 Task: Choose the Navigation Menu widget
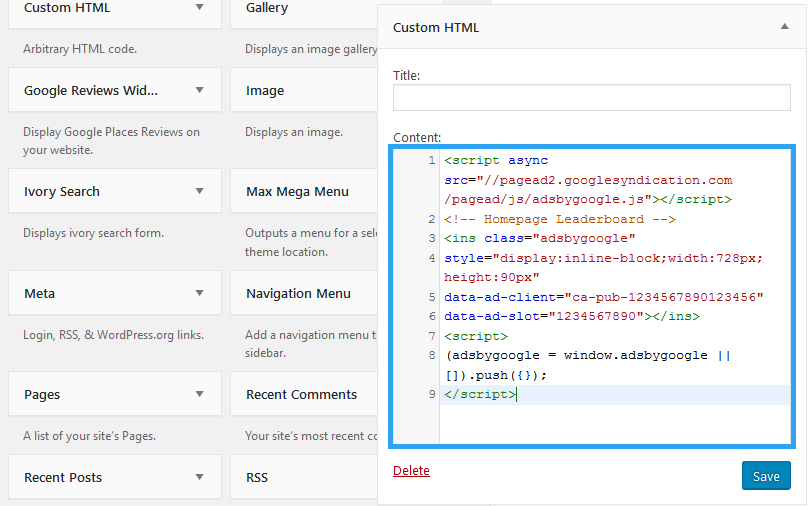[298, 293]
